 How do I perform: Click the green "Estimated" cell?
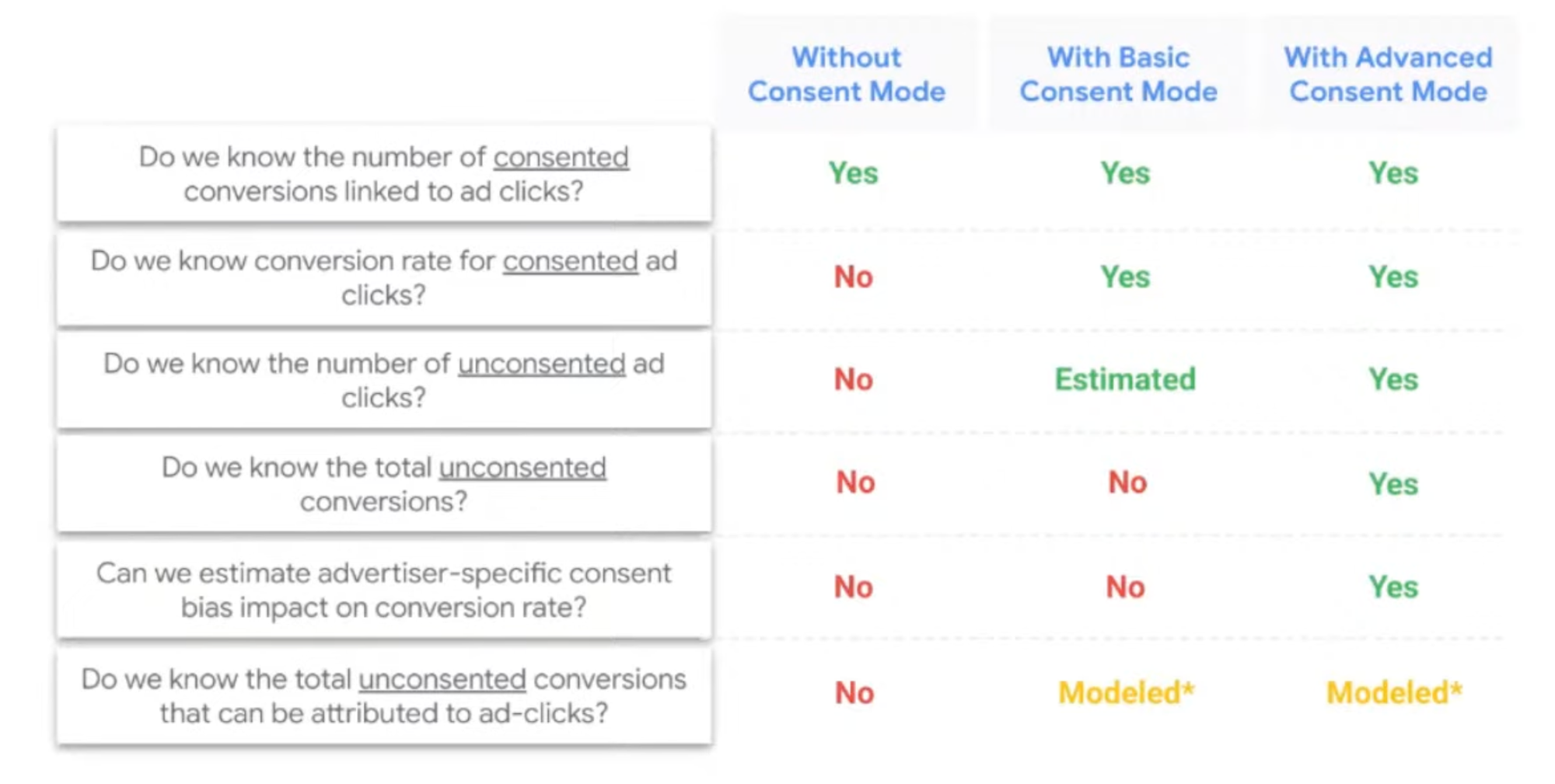[x=1124, y=380]
